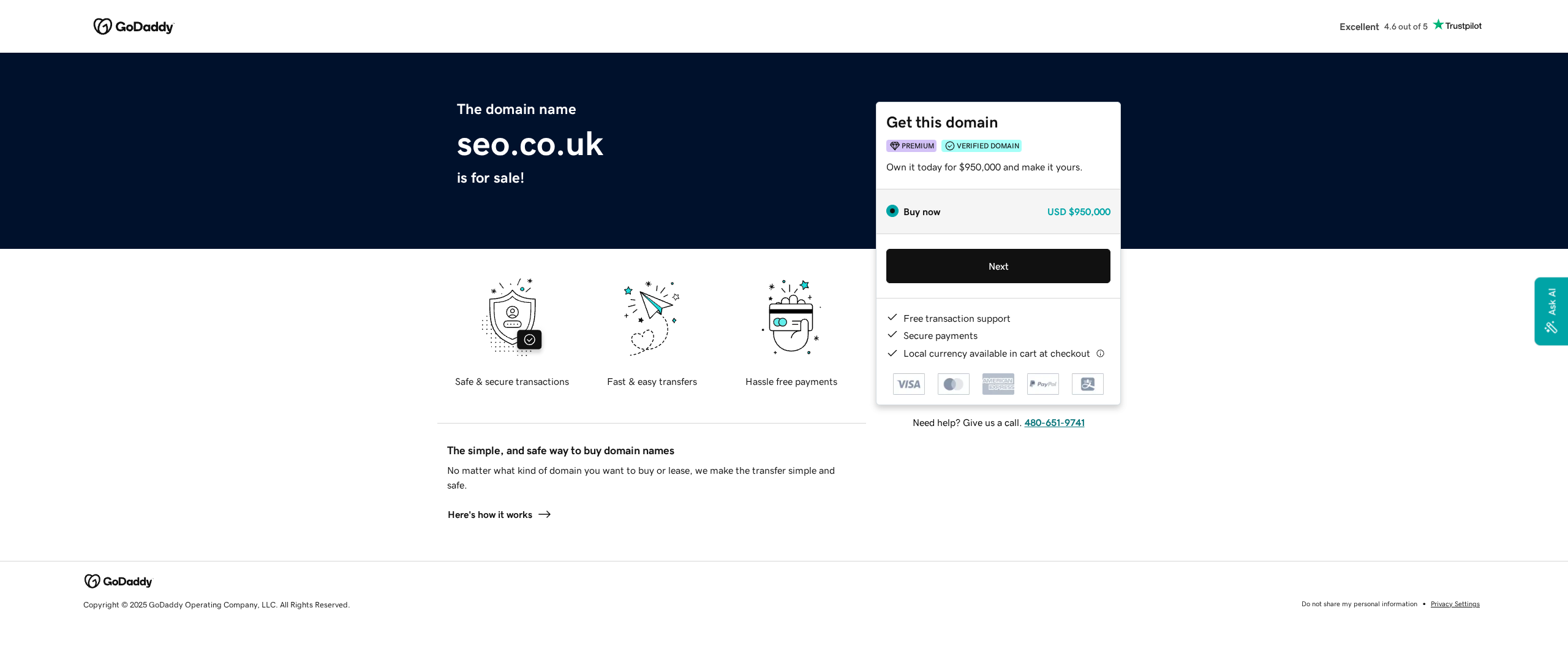Open Privacy Settings

click(1455, 604)
